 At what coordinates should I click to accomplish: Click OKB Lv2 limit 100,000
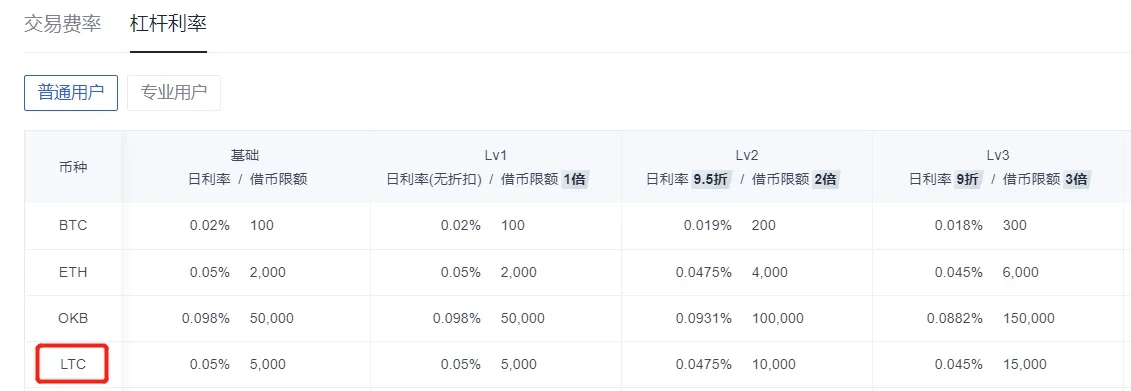778,318
